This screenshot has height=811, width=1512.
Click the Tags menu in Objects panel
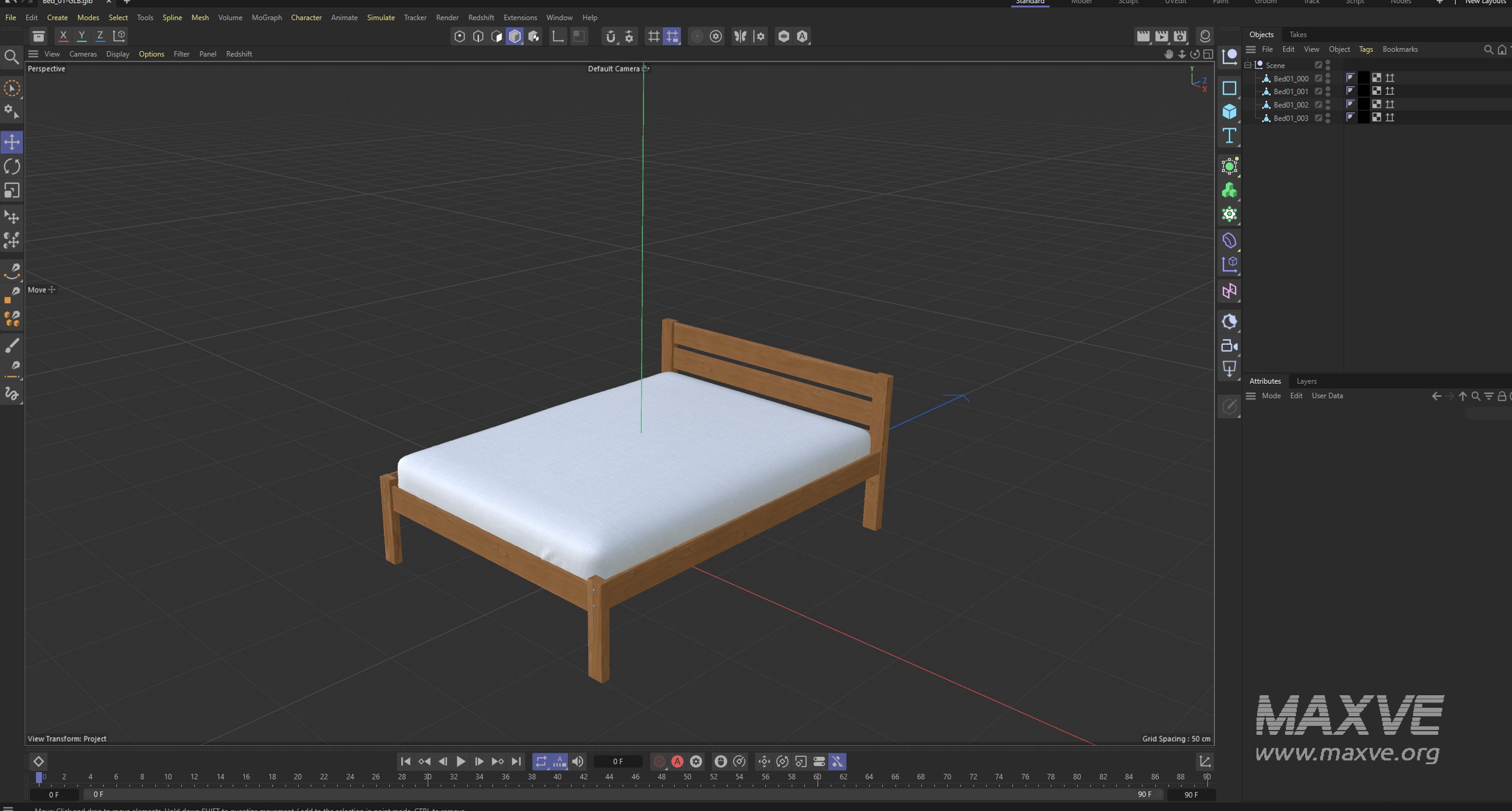point(1366,49)
